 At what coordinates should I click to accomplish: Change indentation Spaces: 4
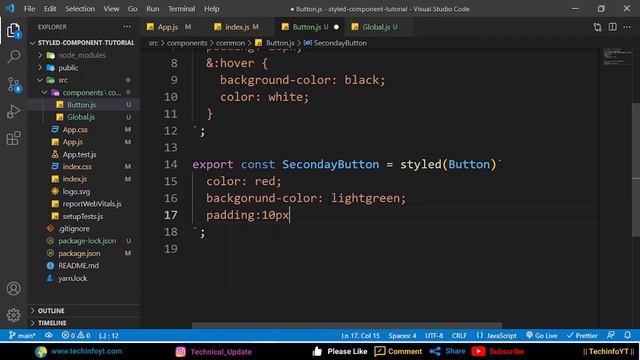pos(402,336)
